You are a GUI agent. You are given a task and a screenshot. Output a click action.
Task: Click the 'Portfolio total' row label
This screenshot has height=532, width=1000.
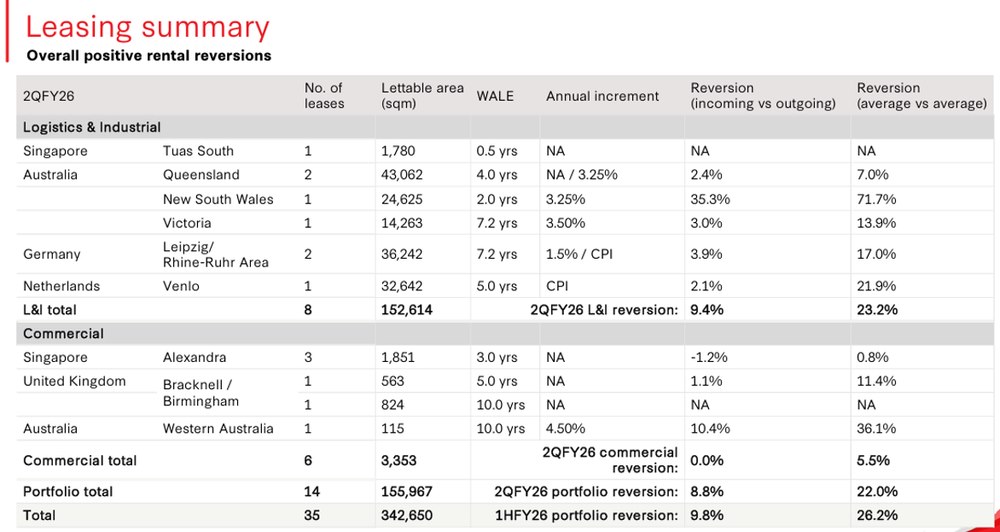pyautogui.click(x=68, y=492)
